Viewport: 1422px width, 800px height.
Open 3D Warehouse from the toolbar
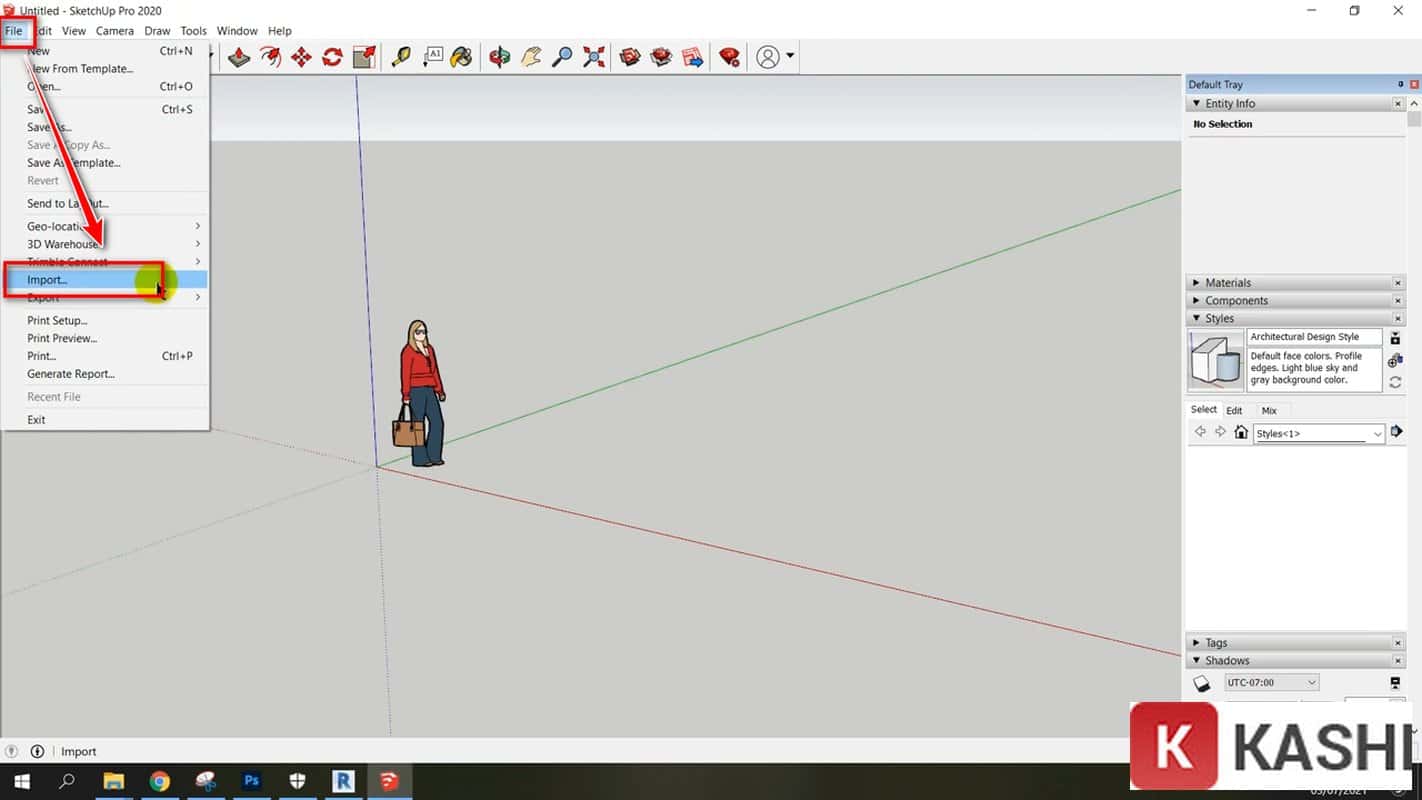630,57
